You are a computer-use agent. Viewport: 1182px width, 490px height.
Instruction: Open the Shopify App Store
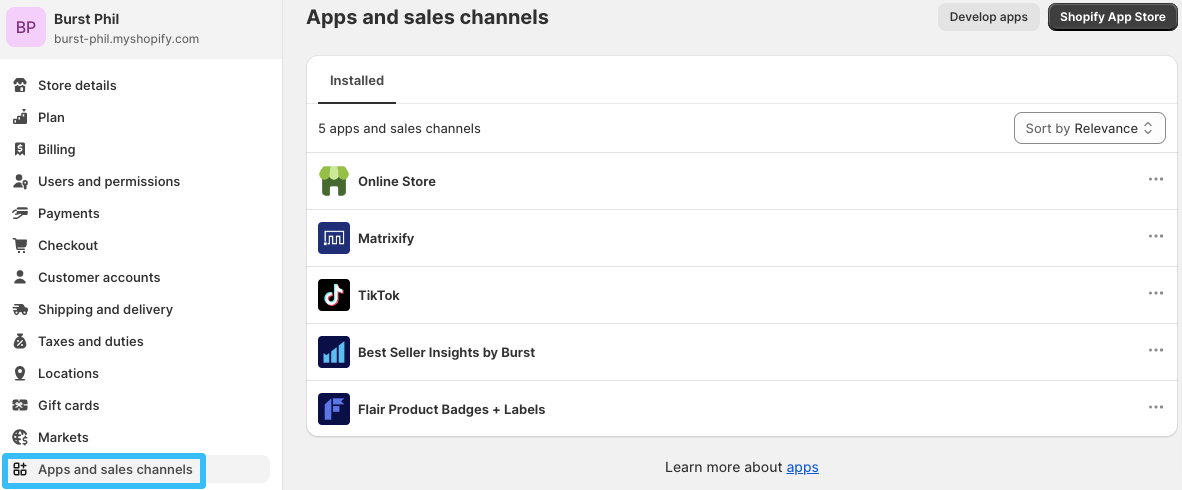[x=1112, y=17]
